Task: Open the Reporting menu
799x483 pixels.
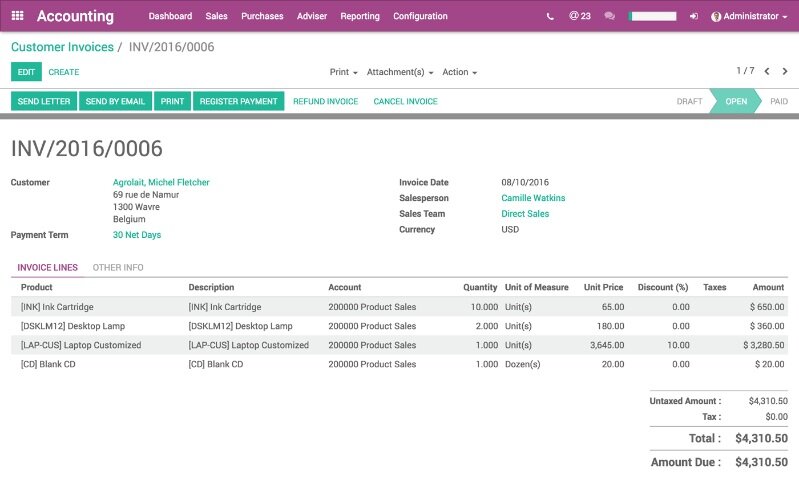Action: [359, 16]
